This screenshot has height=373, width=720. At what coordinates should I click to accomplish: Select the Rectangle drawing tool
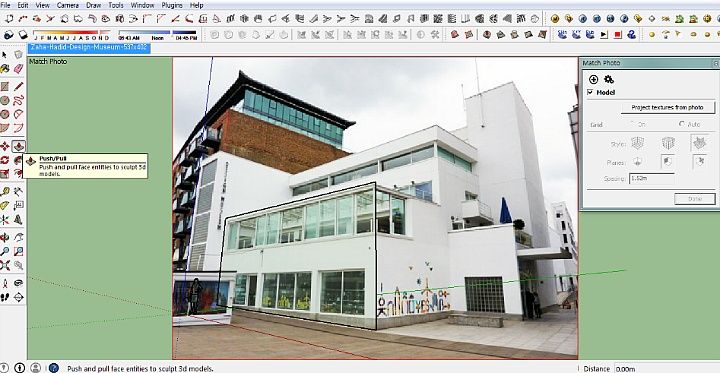tap(5, 86)
